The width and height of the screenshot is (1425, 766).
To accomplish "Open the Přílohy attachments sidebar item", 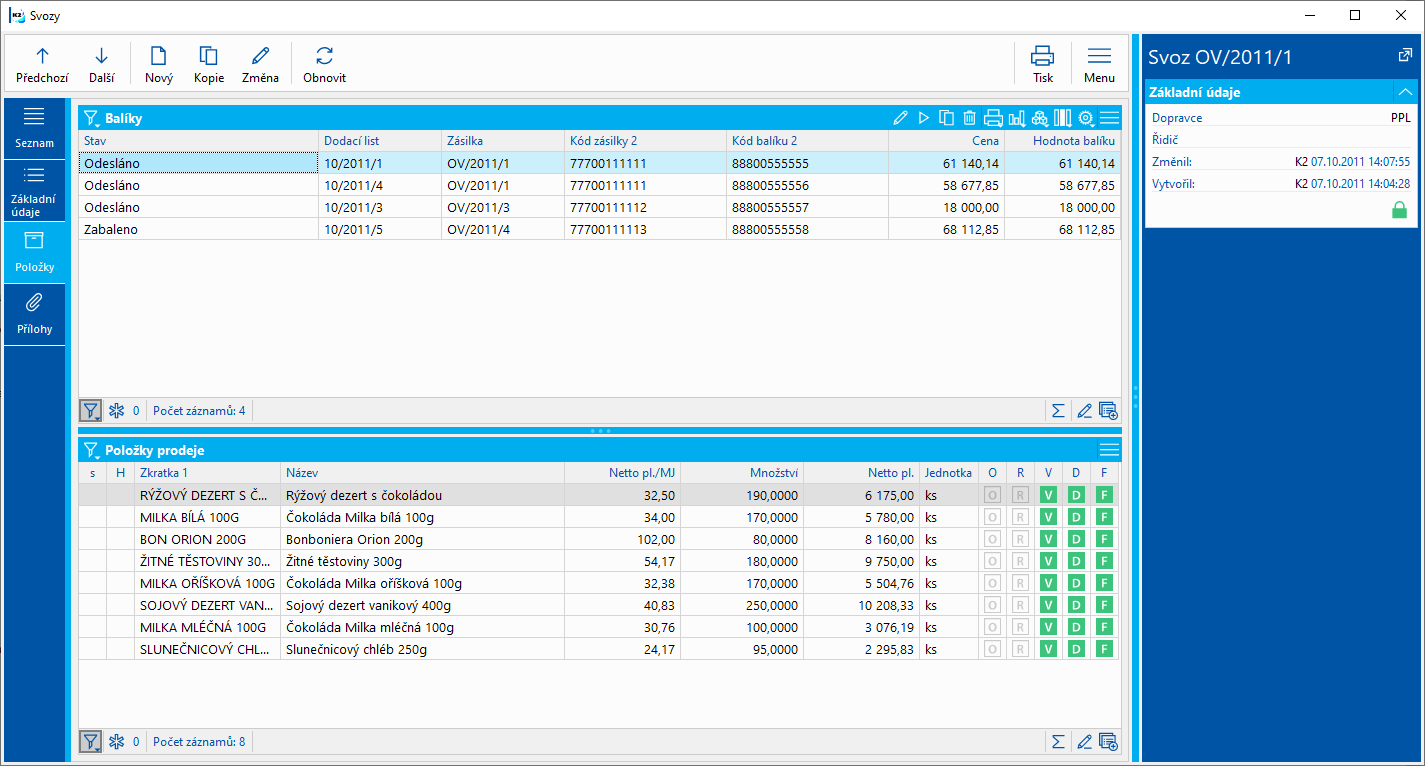I will pos(34,314).
